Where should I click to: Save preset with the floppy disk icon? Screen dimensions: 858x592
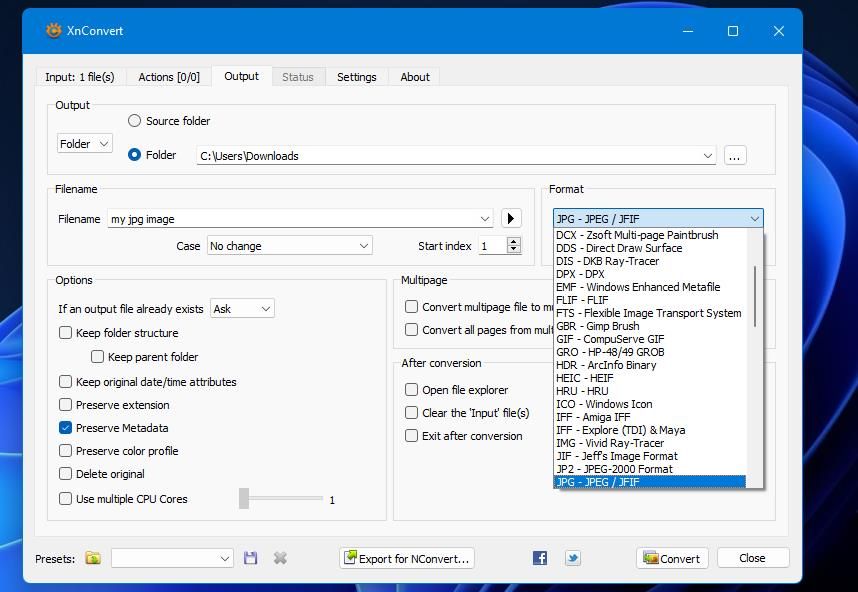[x=251, y=558]
